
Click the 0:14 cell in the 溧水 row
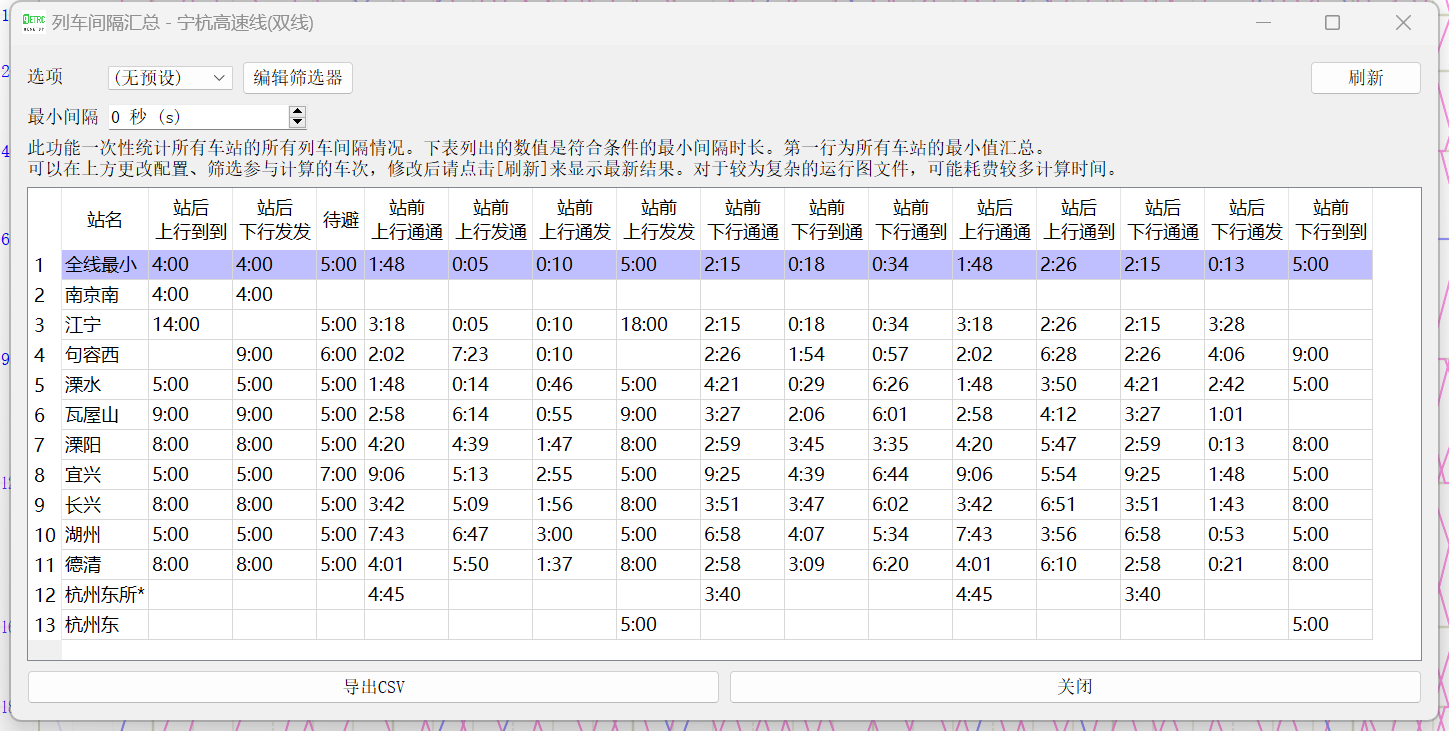tap(491, 385)
